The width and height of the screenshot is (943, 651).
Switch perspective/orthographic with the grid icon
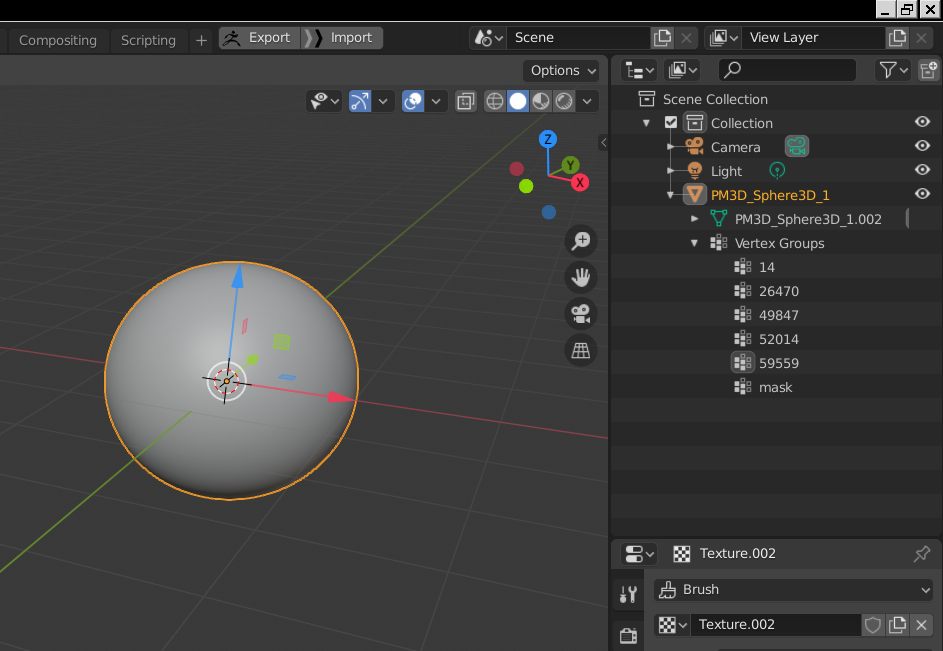[581, 350]
